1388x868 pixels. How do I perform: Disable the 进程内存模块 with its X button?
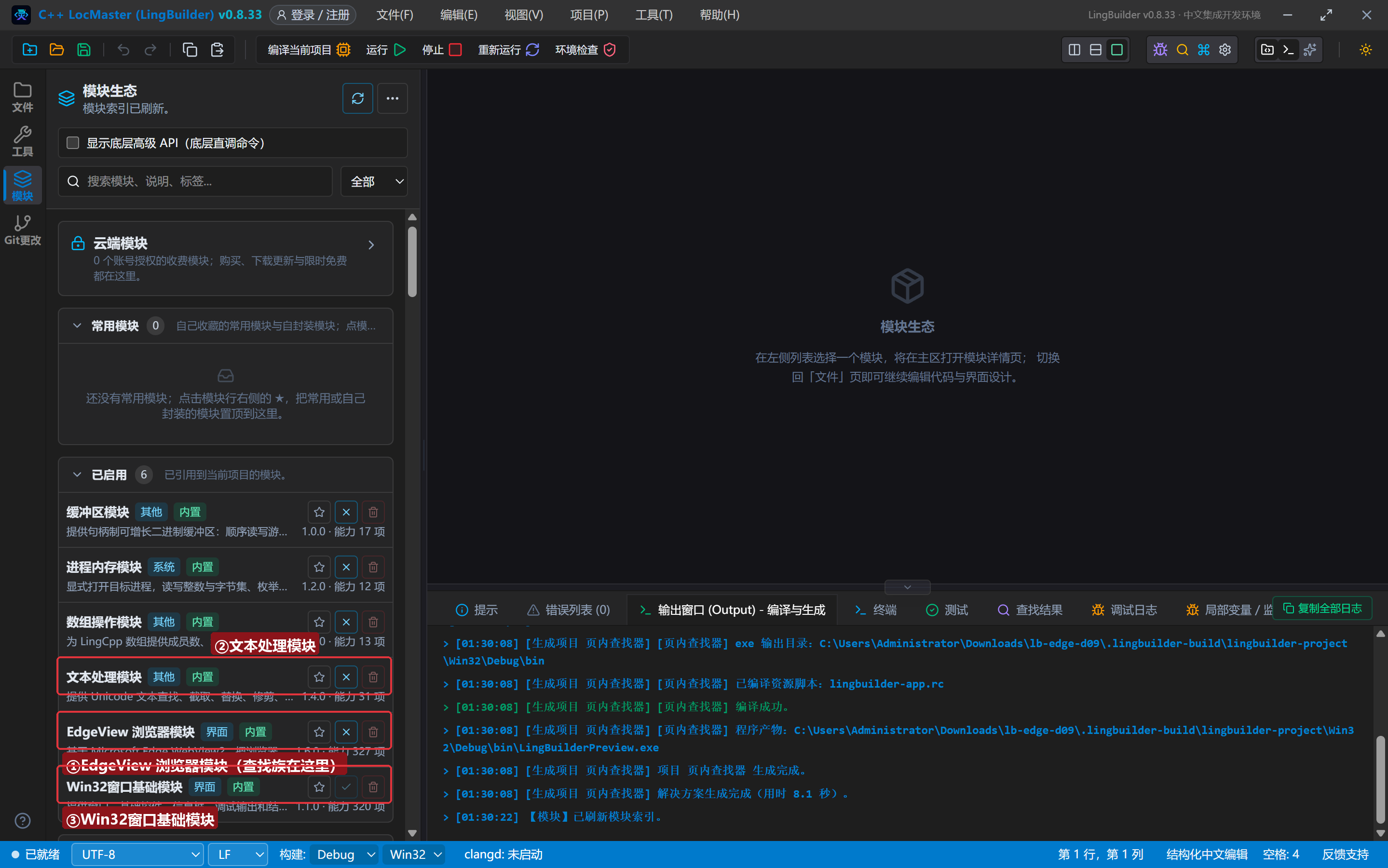[346, 567]
